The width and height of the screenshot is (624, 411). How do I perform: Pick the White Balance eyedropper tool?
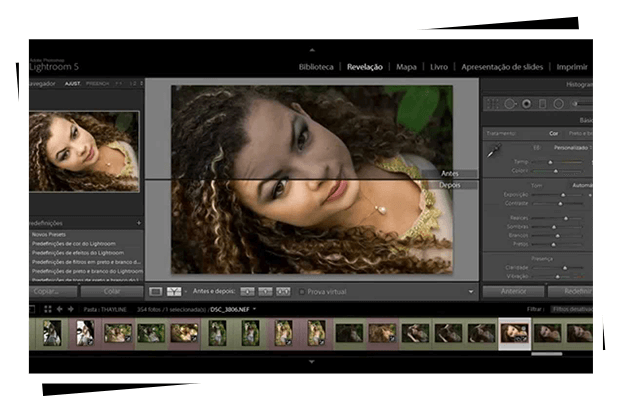coord(493,152)
